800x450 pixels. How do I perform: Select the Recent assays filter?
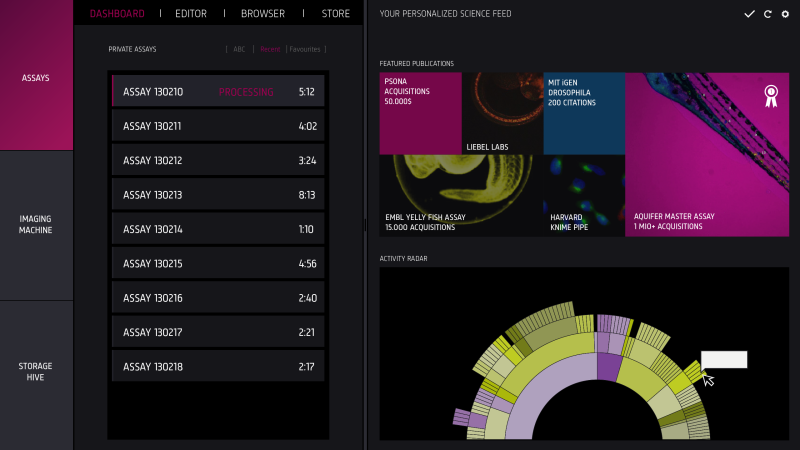pos(270,49)
